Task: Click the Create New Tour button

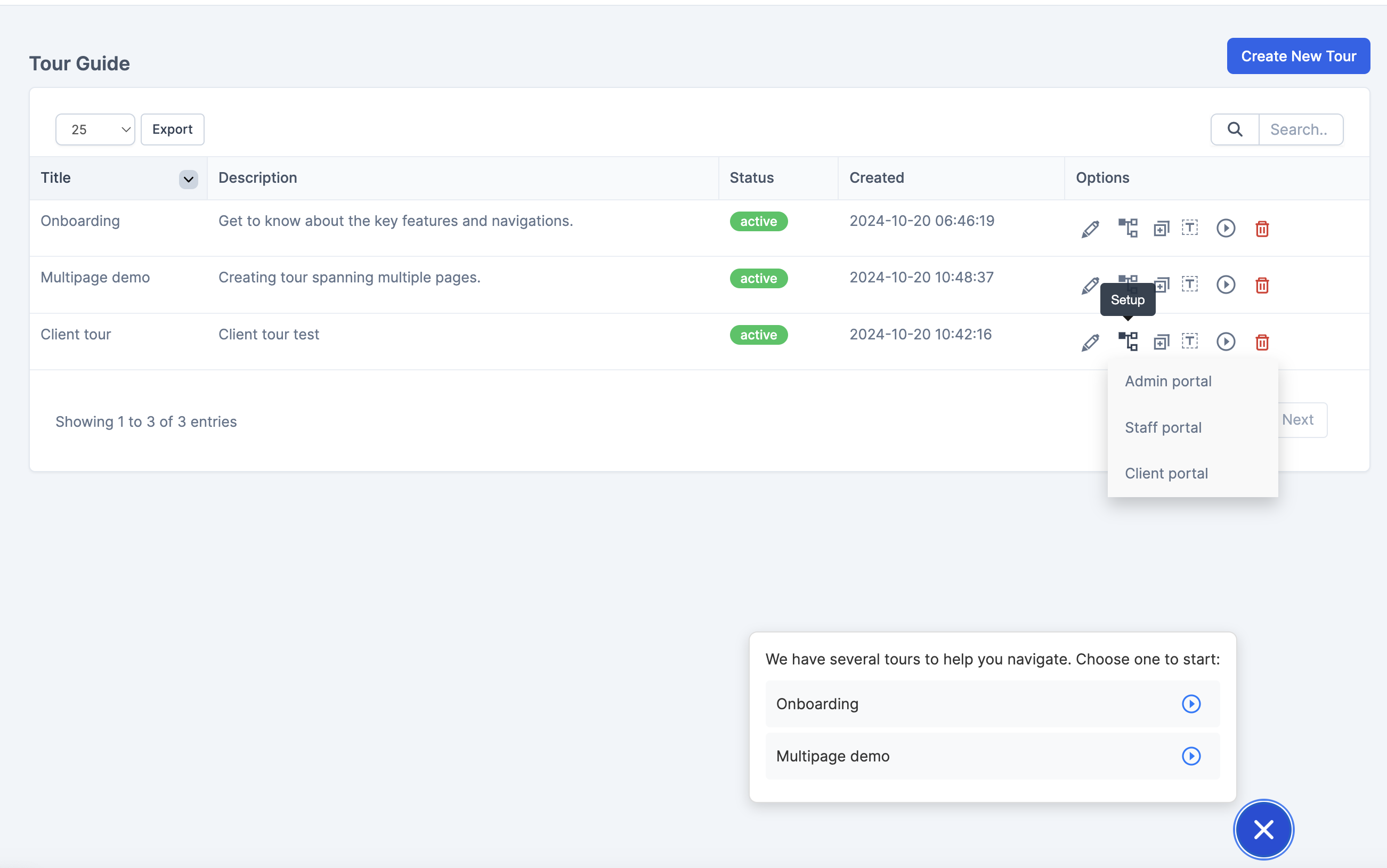Action: (1298, 56)
